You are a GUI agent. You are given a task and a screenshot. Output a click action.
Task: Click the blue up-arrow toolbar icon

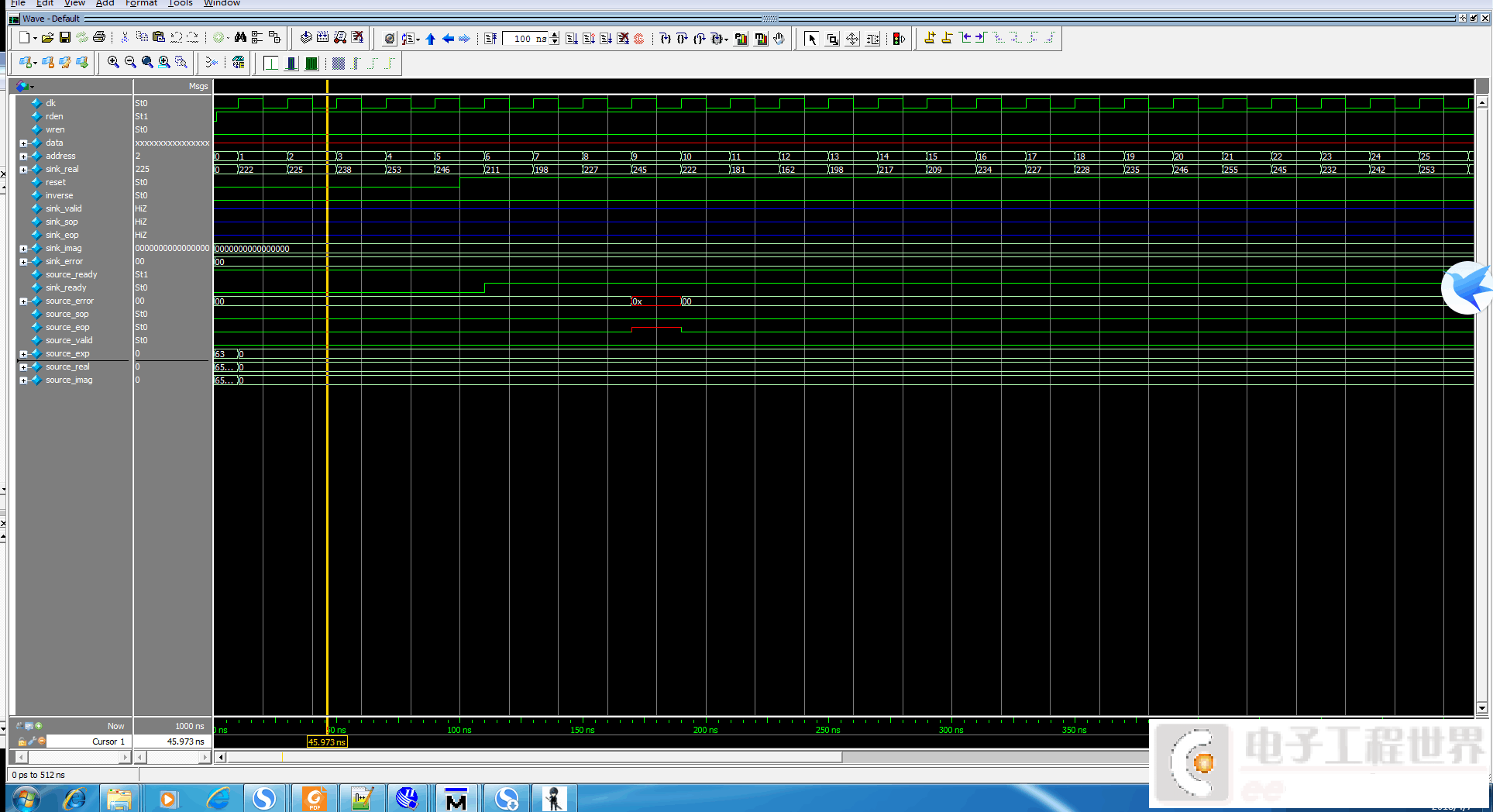[x=431, y=39]
